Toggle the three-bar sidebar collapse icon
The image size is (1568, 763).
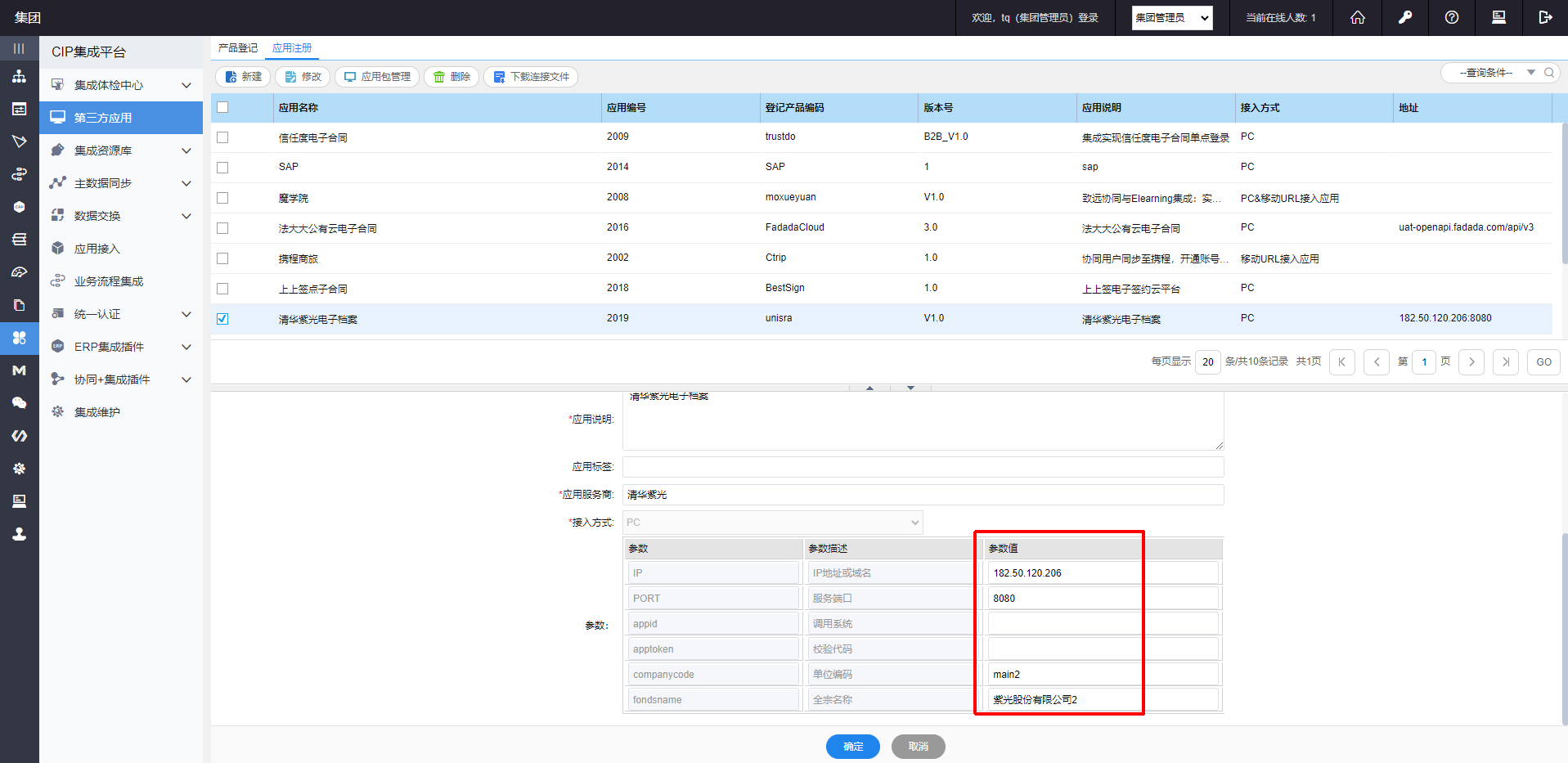[19, 48]
